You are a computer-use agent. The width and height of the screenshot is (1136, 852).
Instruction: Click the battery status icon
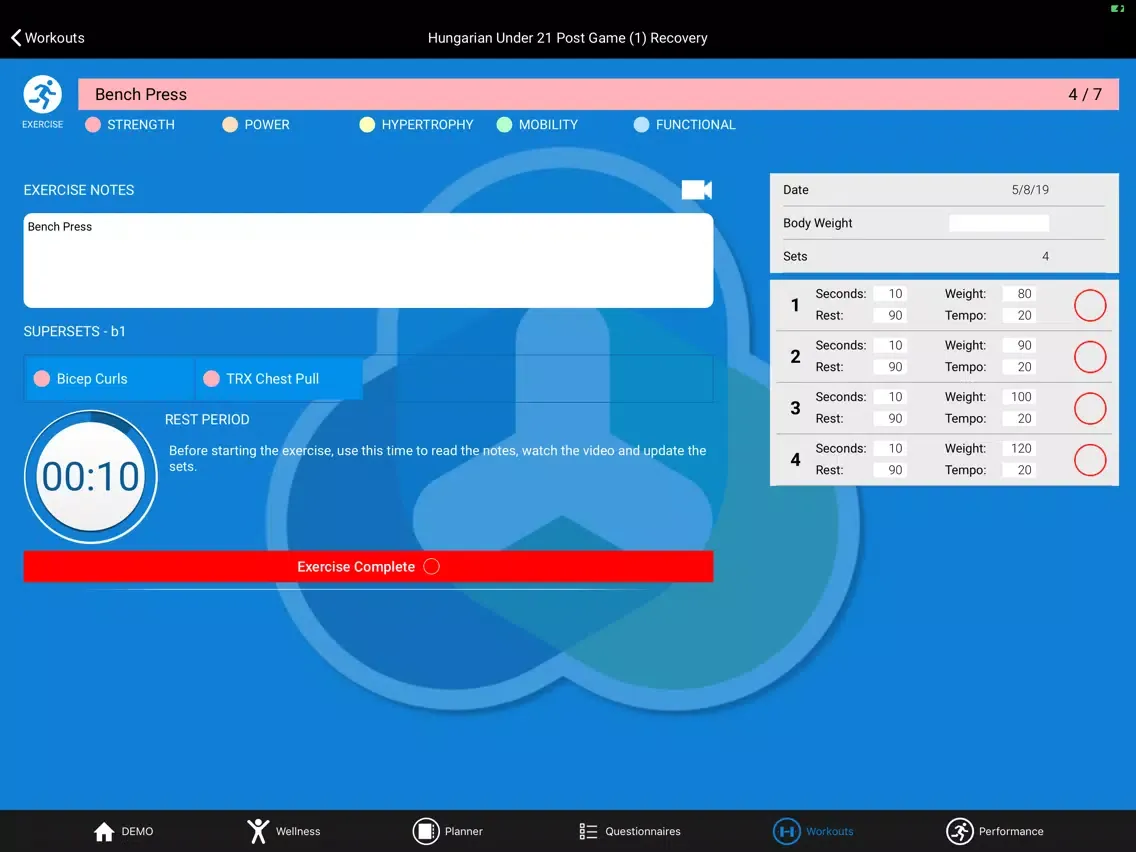point(1117,9)
